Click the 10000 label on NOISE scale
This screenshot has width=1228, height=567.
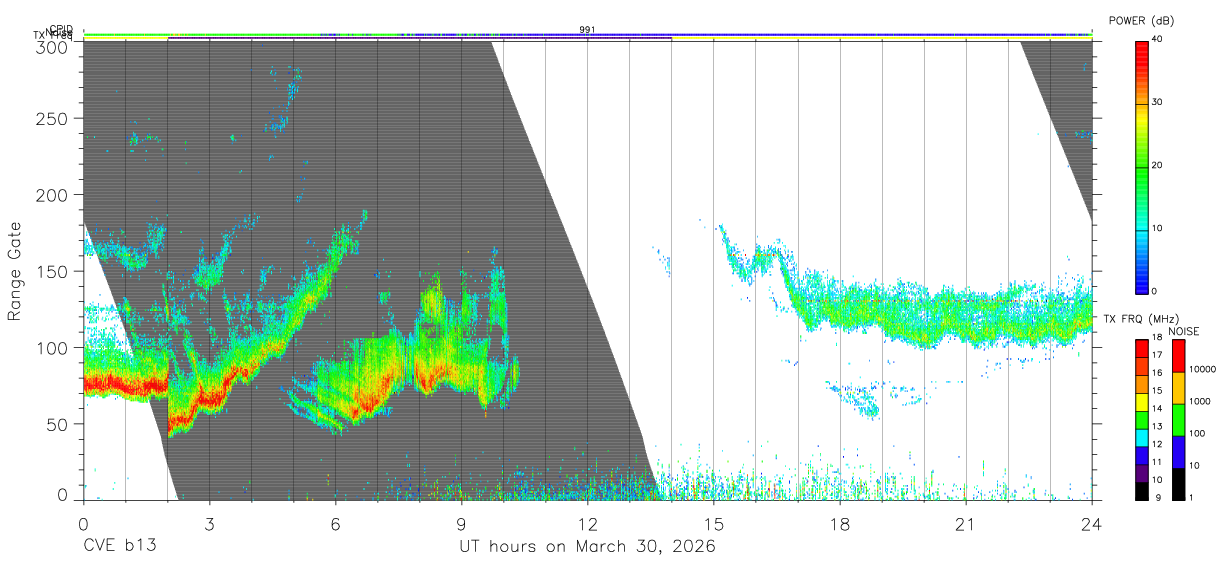(x=1203, y=370)
